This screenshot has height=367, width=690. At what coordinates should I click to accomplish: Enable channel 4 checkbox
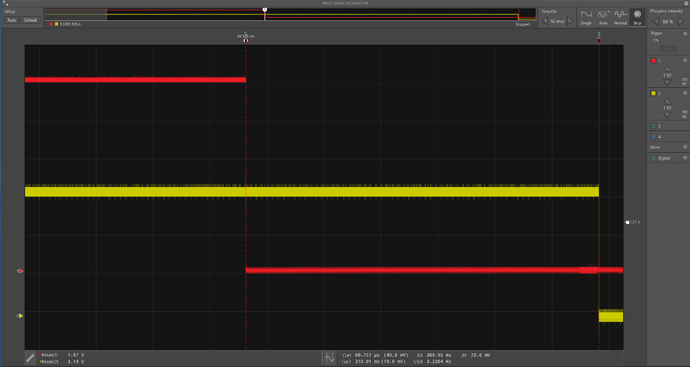[653, 136]
